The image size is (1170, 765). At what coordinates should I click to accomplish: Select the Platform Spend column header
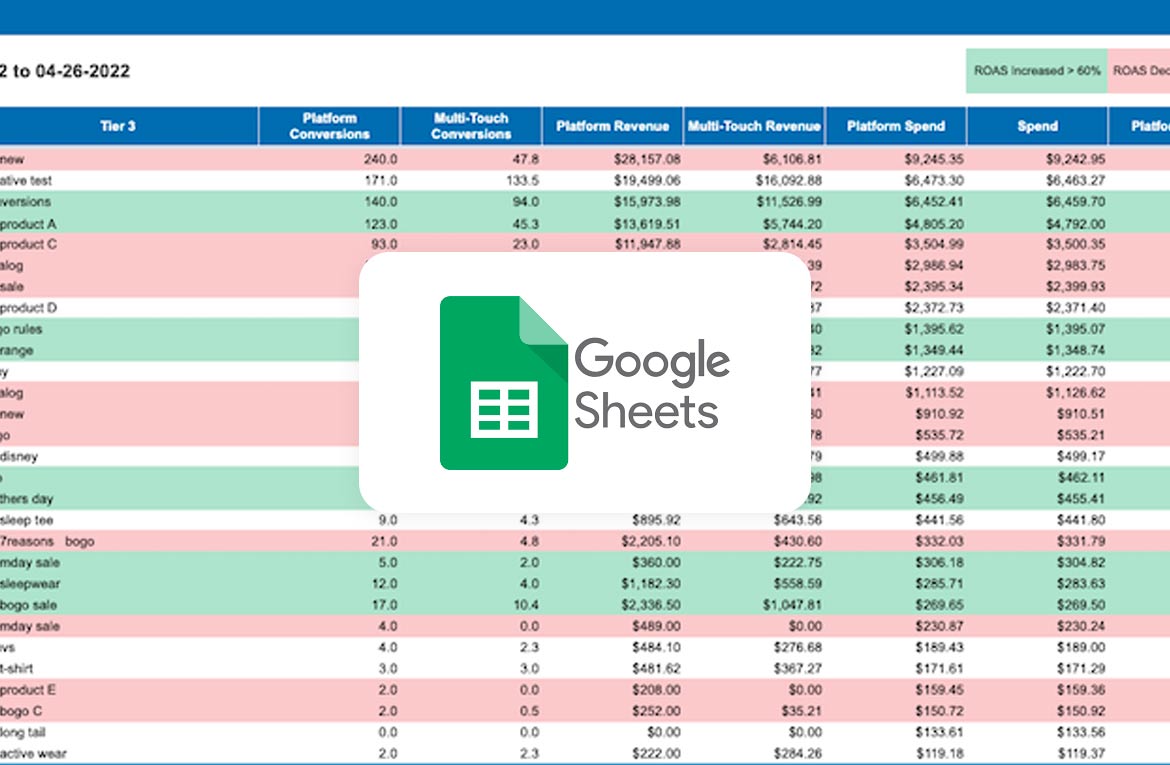[895, 126]
